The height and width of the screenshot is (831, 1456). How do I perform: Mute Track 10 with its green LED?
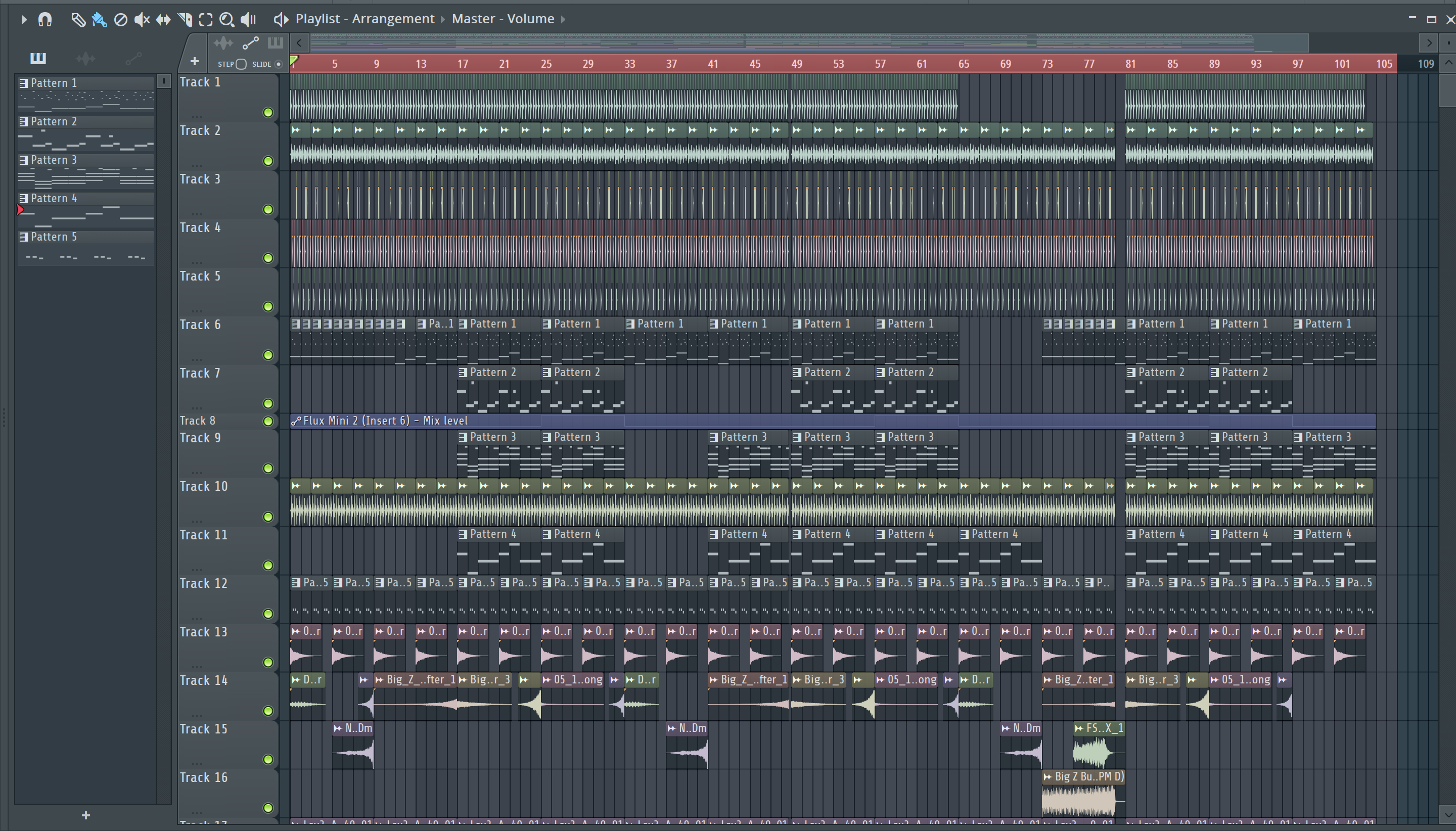tap(267, 517)
